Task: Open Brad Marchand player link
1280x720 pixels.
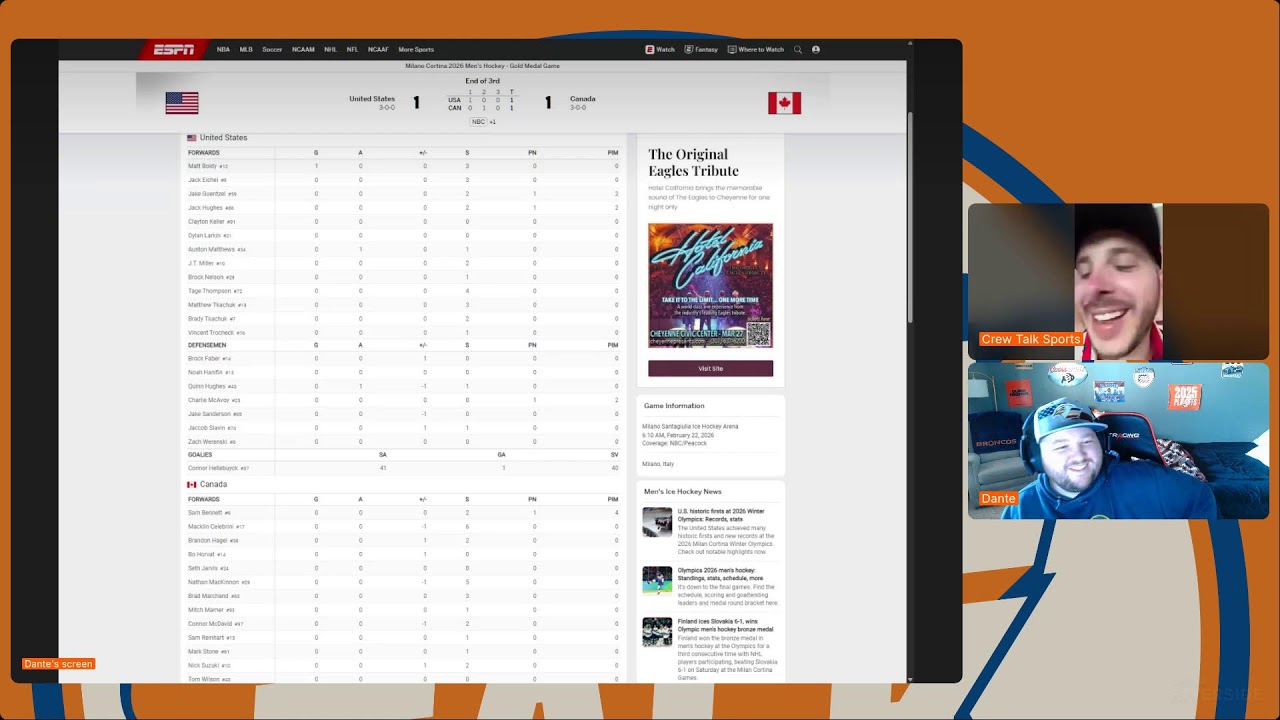Action: [x=208, y=596]
